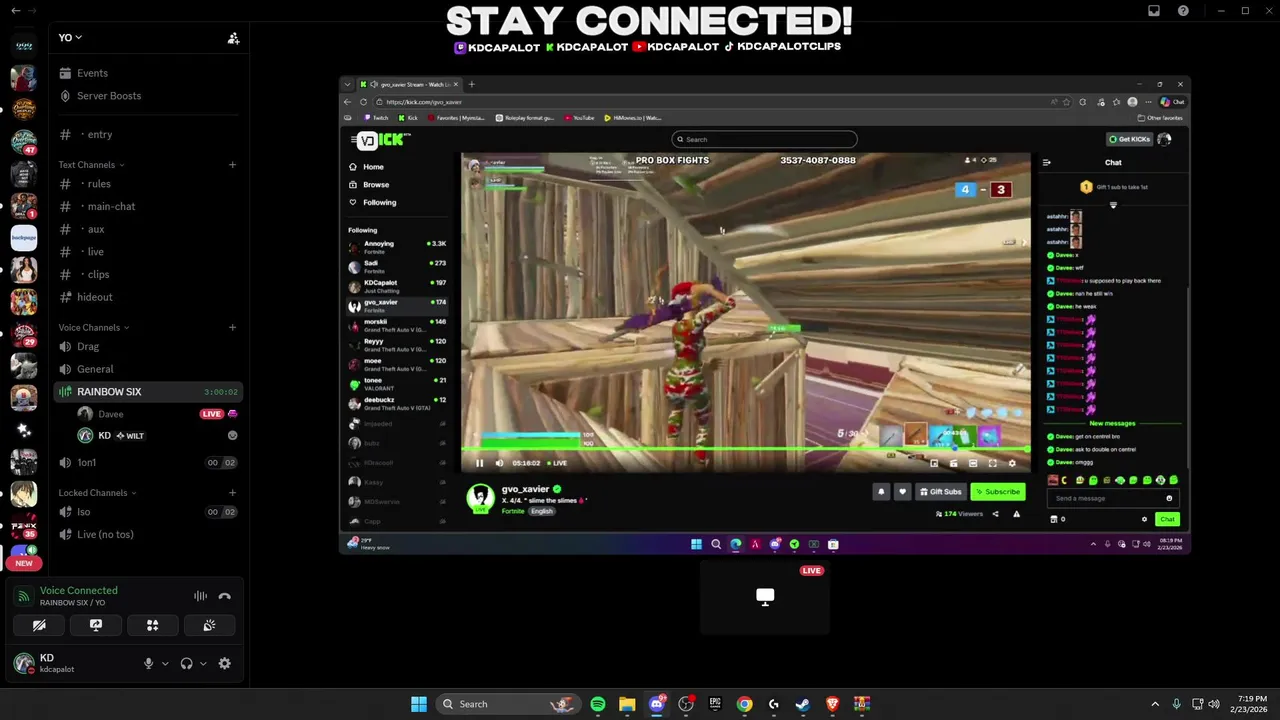Deafen with the headphones icon
Screen dimensions: 1280x720
pyautogui.click(x=186, y=663)
